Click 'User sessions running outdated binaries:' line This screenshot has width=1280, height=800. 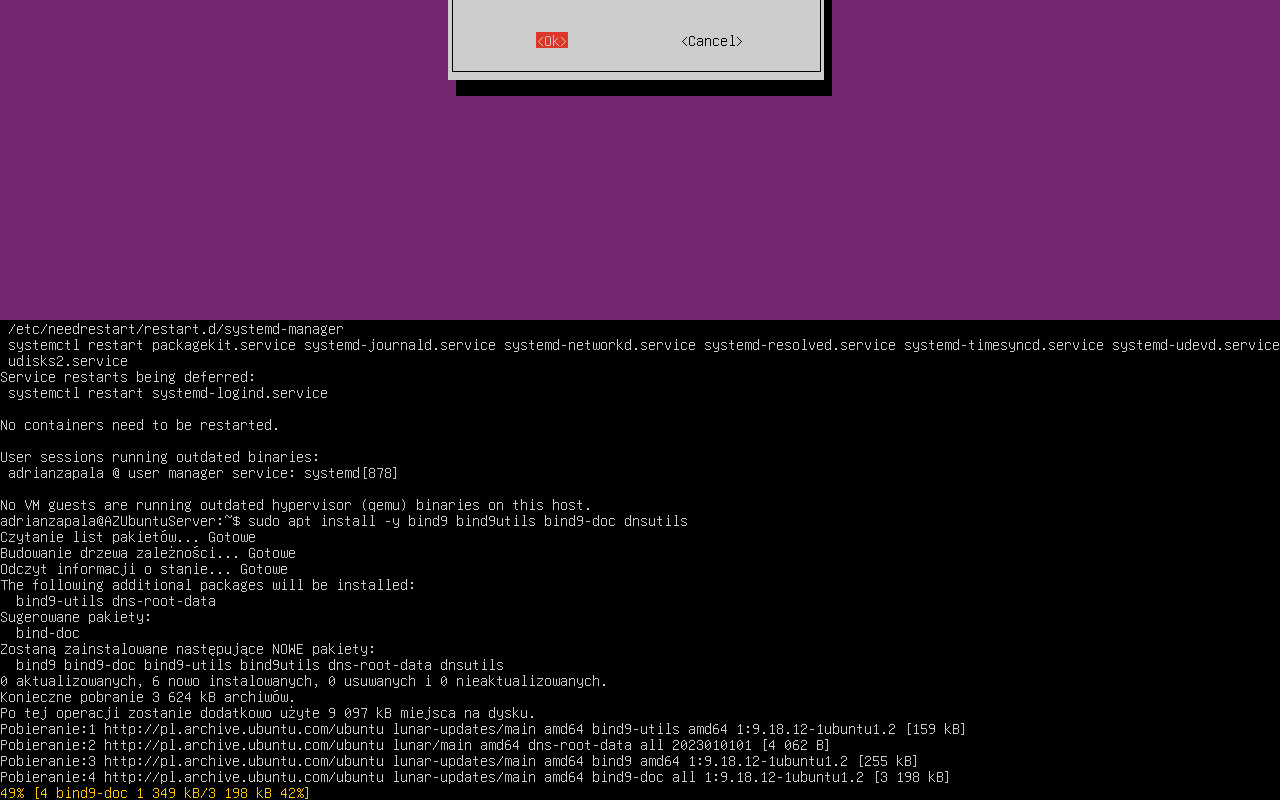coord(160,457)
